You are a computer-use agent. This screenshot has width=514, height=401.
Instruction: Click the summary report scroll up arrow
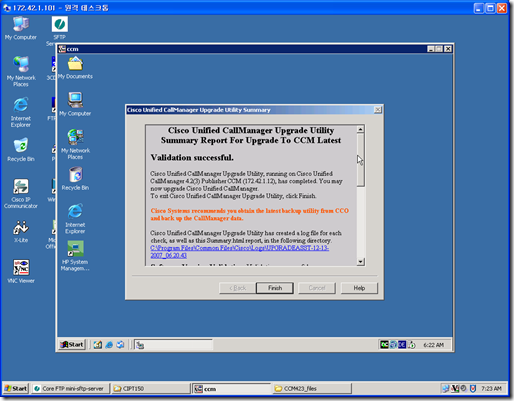click(x=360, y=129)
